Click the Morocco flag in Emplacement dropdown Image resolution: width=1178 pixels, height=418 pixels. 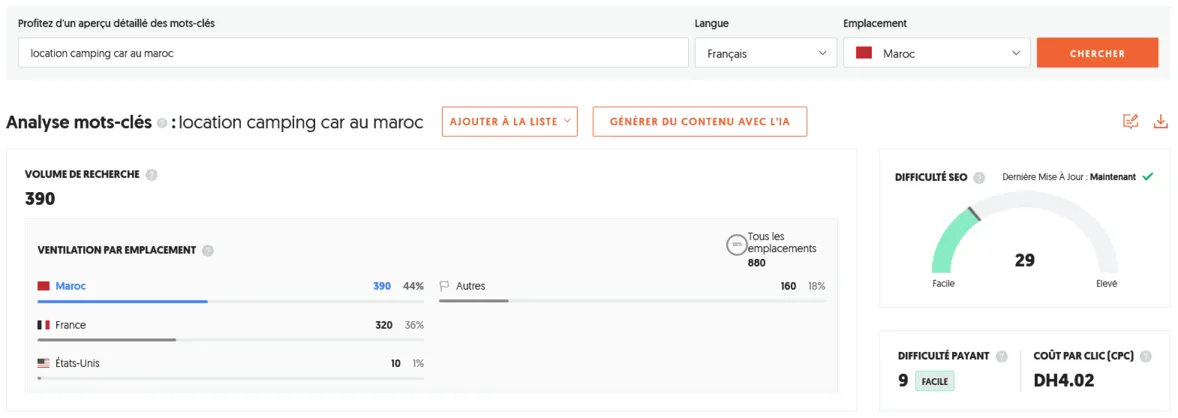click(x=864, y=53)
